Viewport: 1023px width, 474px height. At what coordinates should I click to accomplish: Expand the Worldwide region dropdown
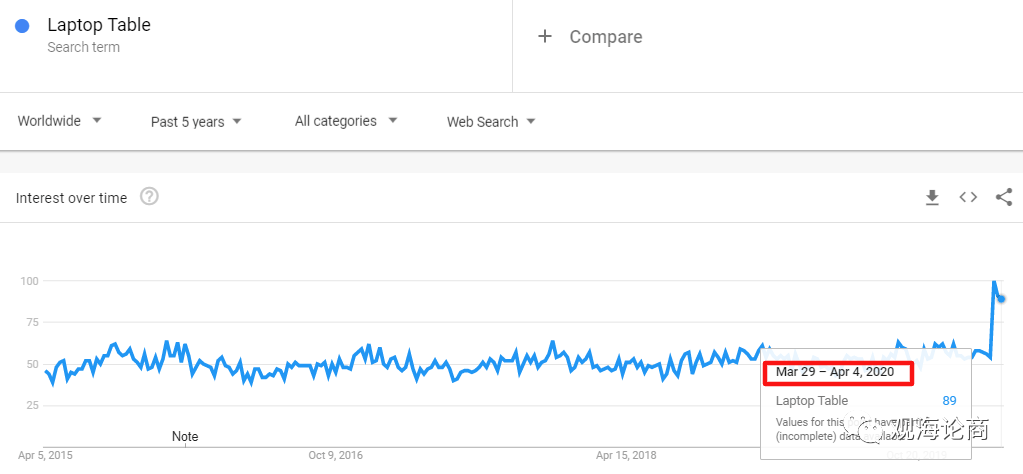[x=60, y=121]
